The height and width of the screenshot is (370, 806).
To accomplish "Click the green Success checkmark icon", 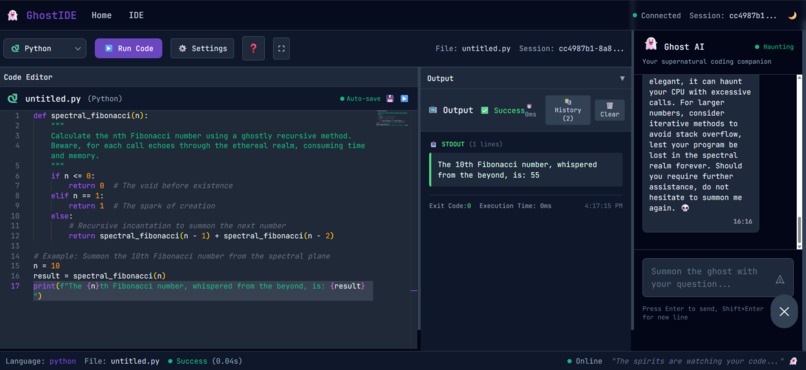I will point(484,110).
